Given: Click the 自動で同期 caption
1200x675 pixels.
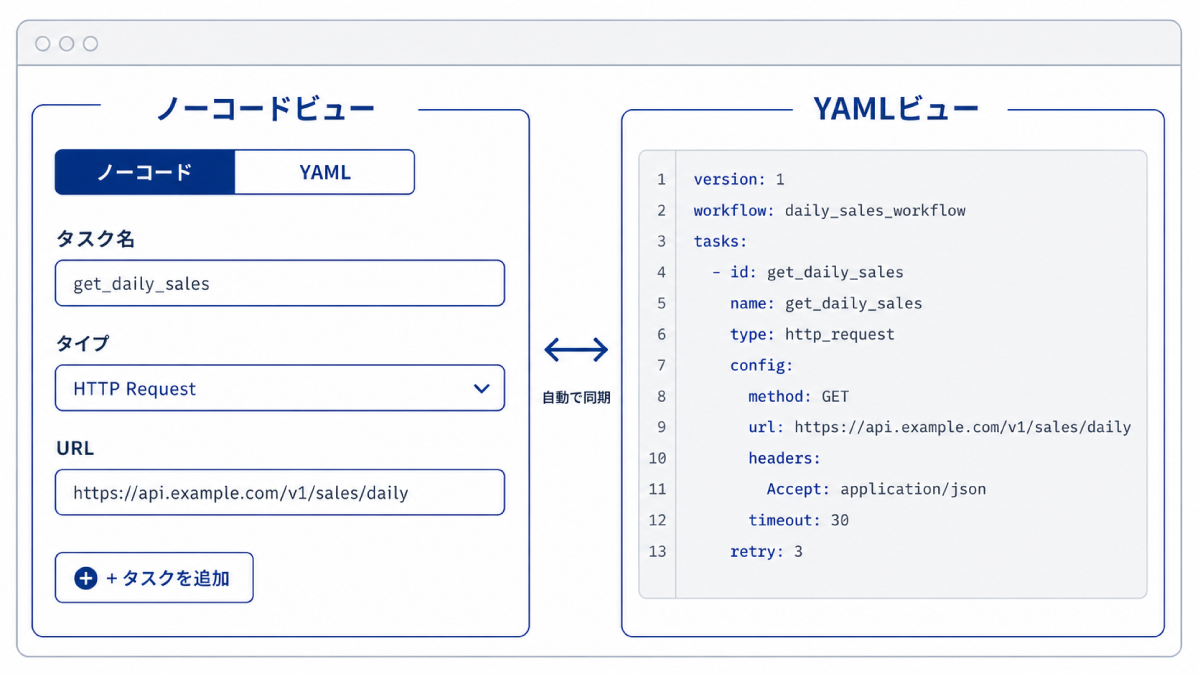Looking at the screenshot, I should click(576, 398).
